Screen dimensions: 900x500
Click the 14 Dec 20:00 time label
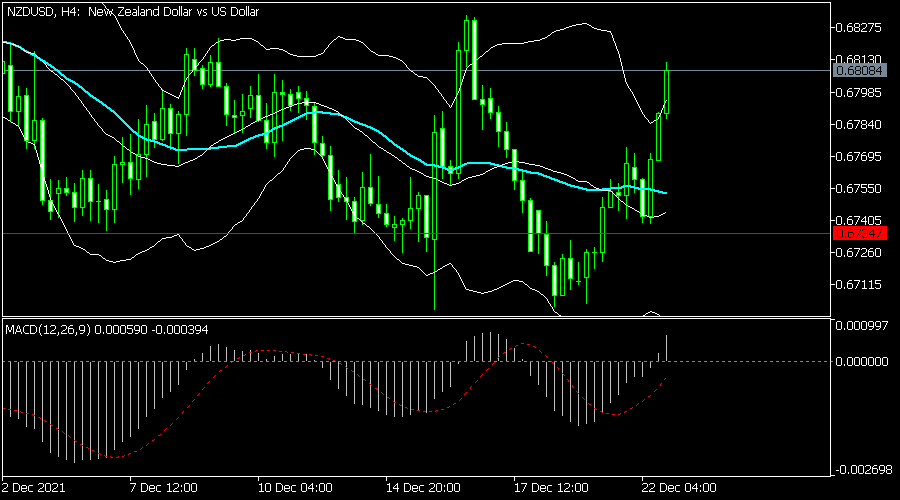click(x=423, y=488)
